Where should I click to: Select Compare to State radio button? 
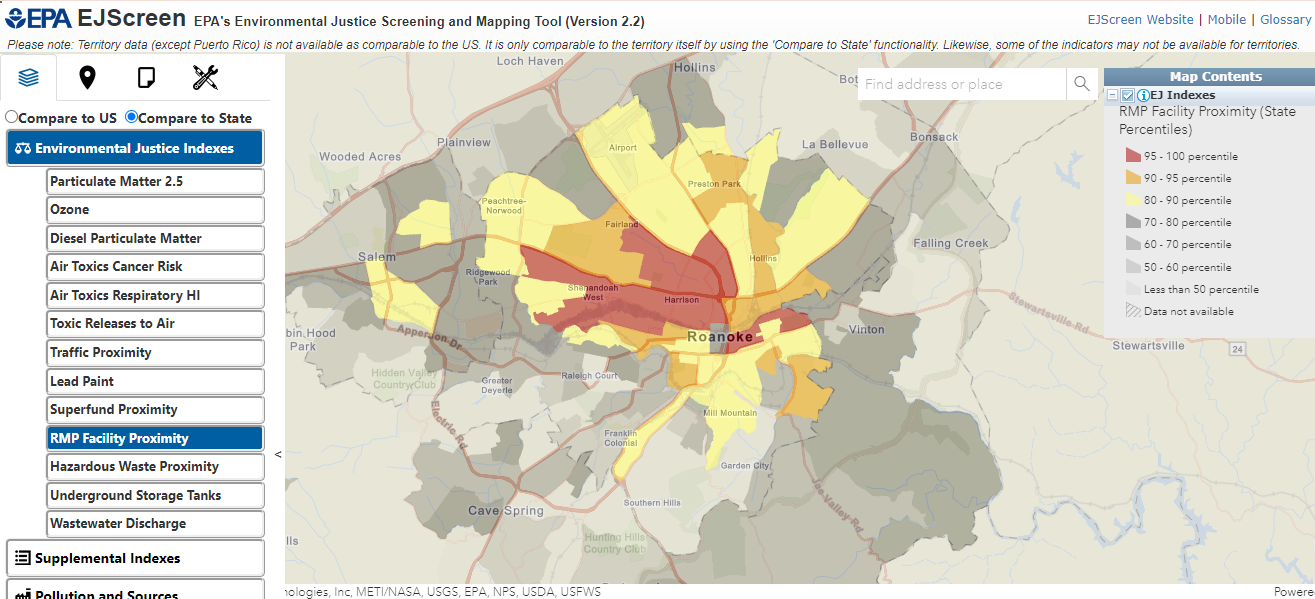click(131, 117)
